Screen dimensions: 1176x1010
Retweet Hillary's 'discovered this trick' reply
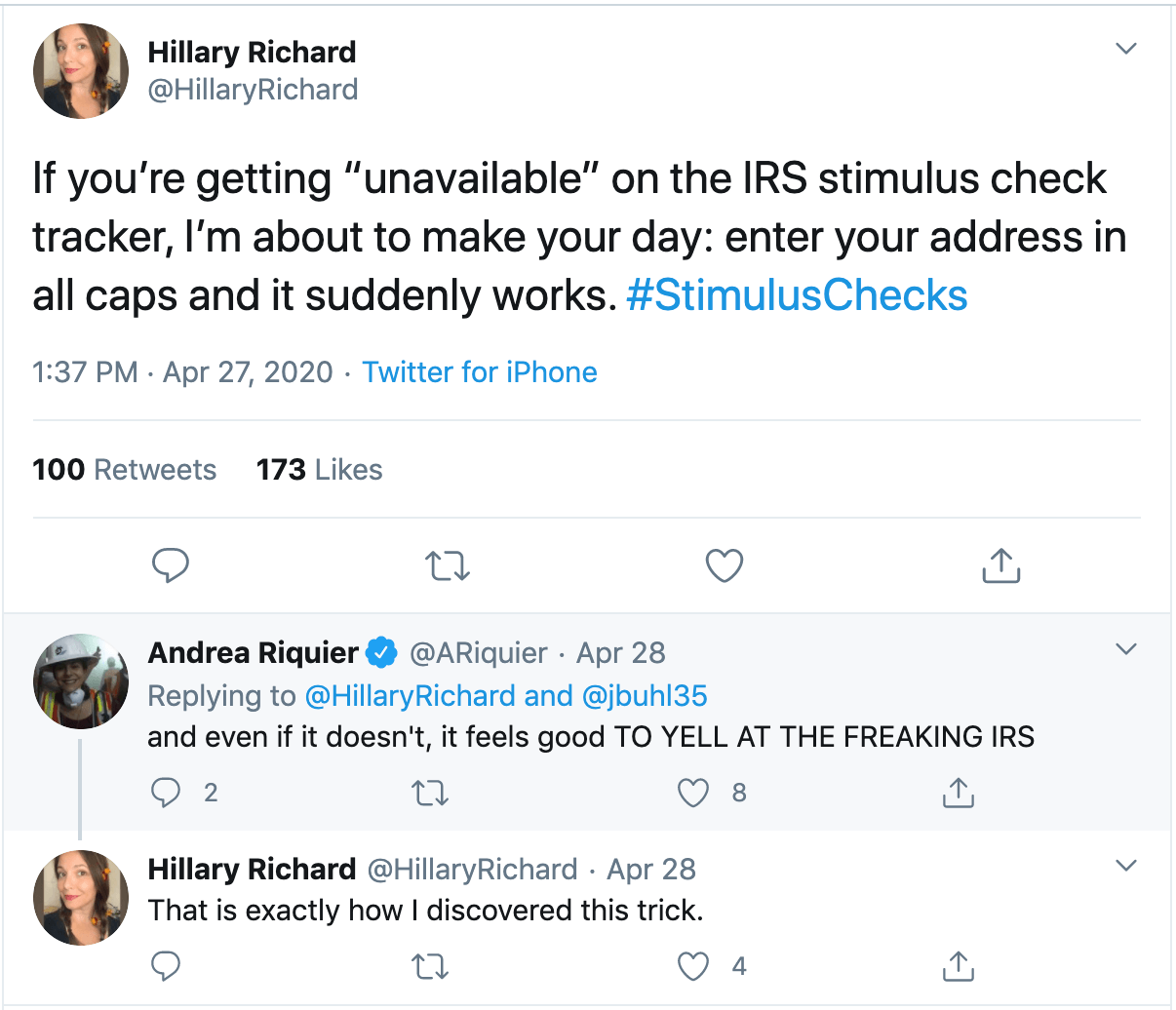click(430, 966)
